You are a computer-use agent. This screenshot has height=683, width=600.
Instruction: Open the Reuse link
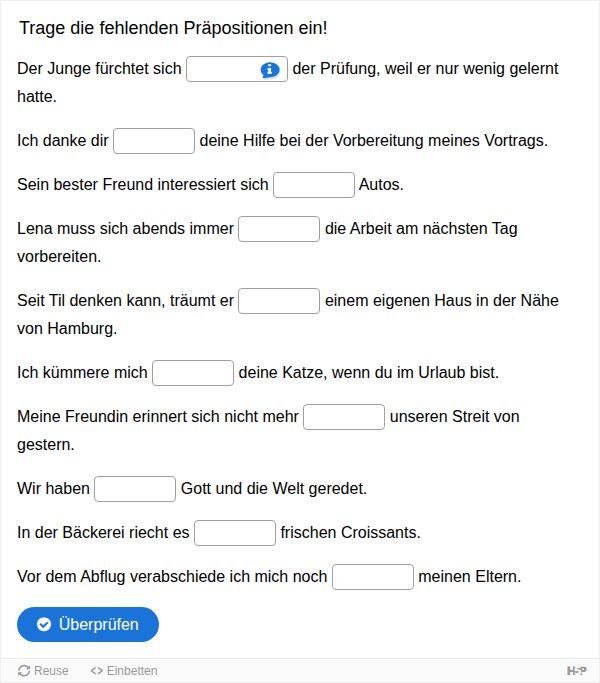[x=43, y=671]
